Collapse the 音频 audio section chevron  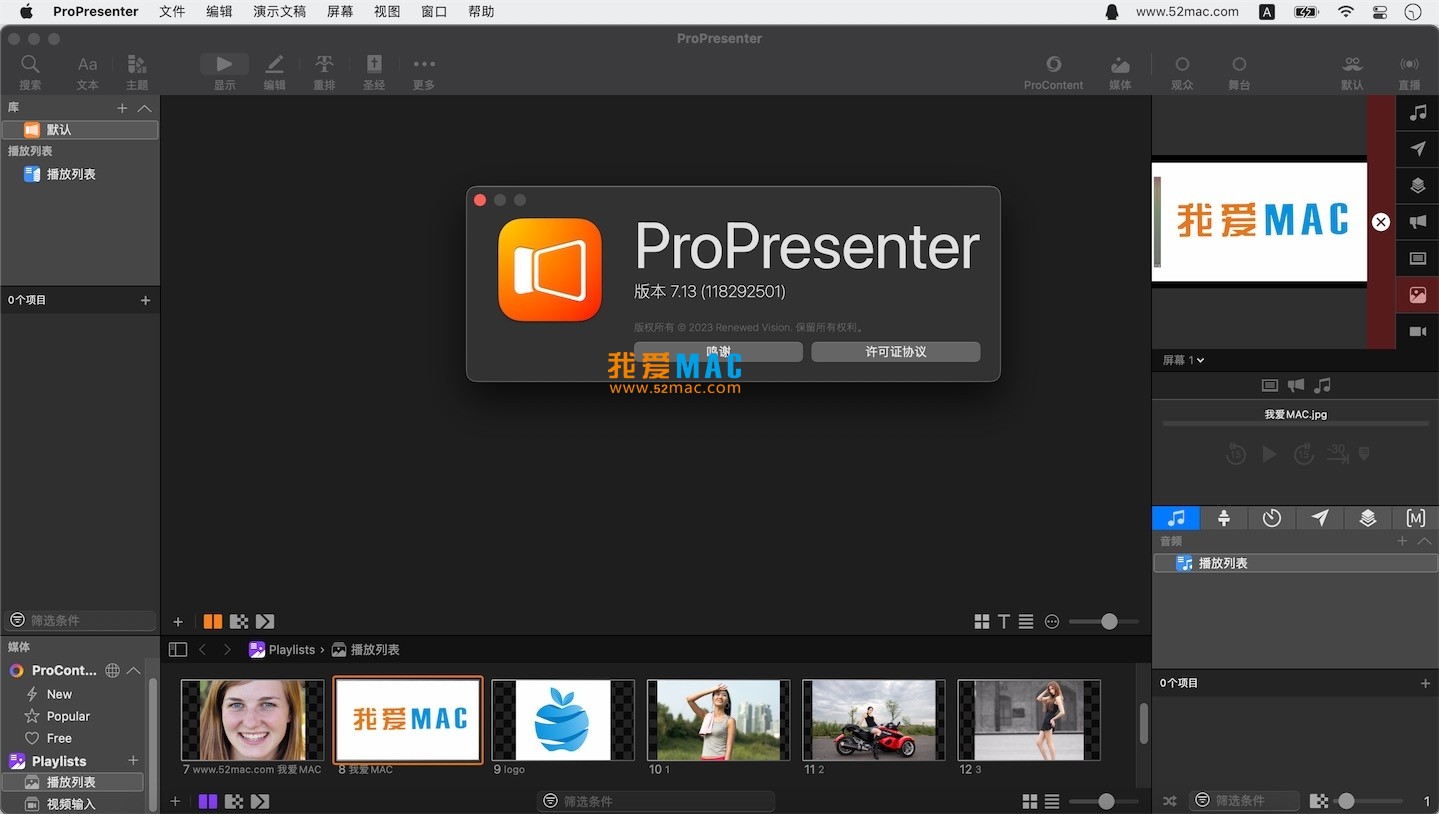[1425, 541]
